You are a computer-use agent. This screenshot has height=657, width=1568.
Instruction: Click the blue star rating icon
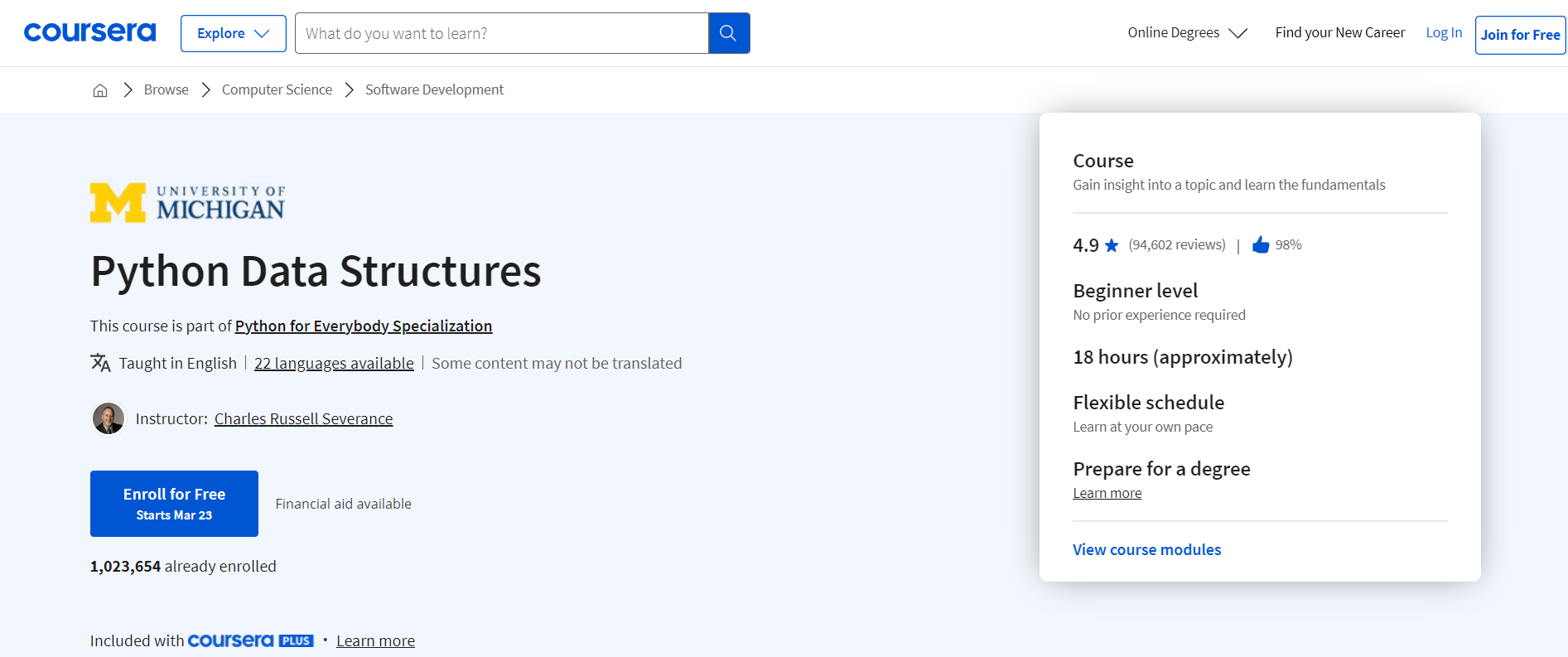(x=1112, y=245)
